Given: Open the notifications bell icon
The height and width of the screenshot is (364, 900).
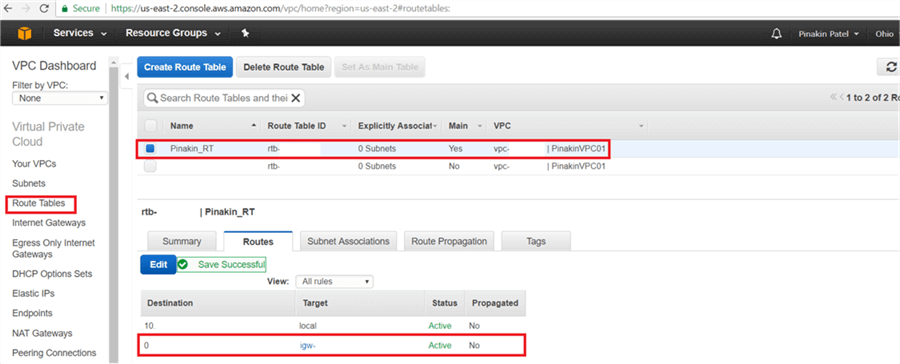Looking at the screenshot, I should click(x=777, y=34).
